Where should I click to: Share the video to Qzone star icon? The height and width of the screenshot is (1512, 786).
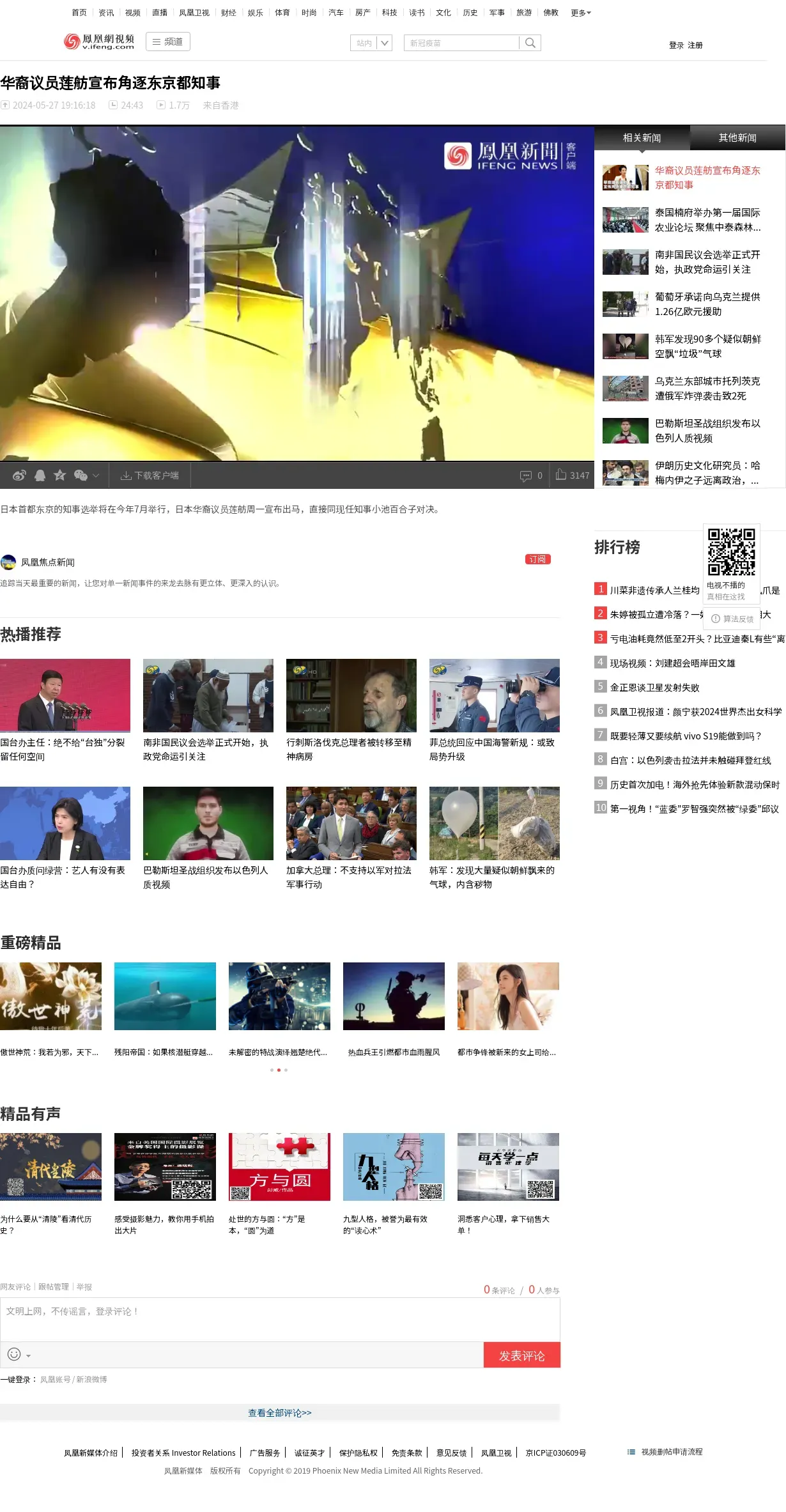[x=60, y=475]
